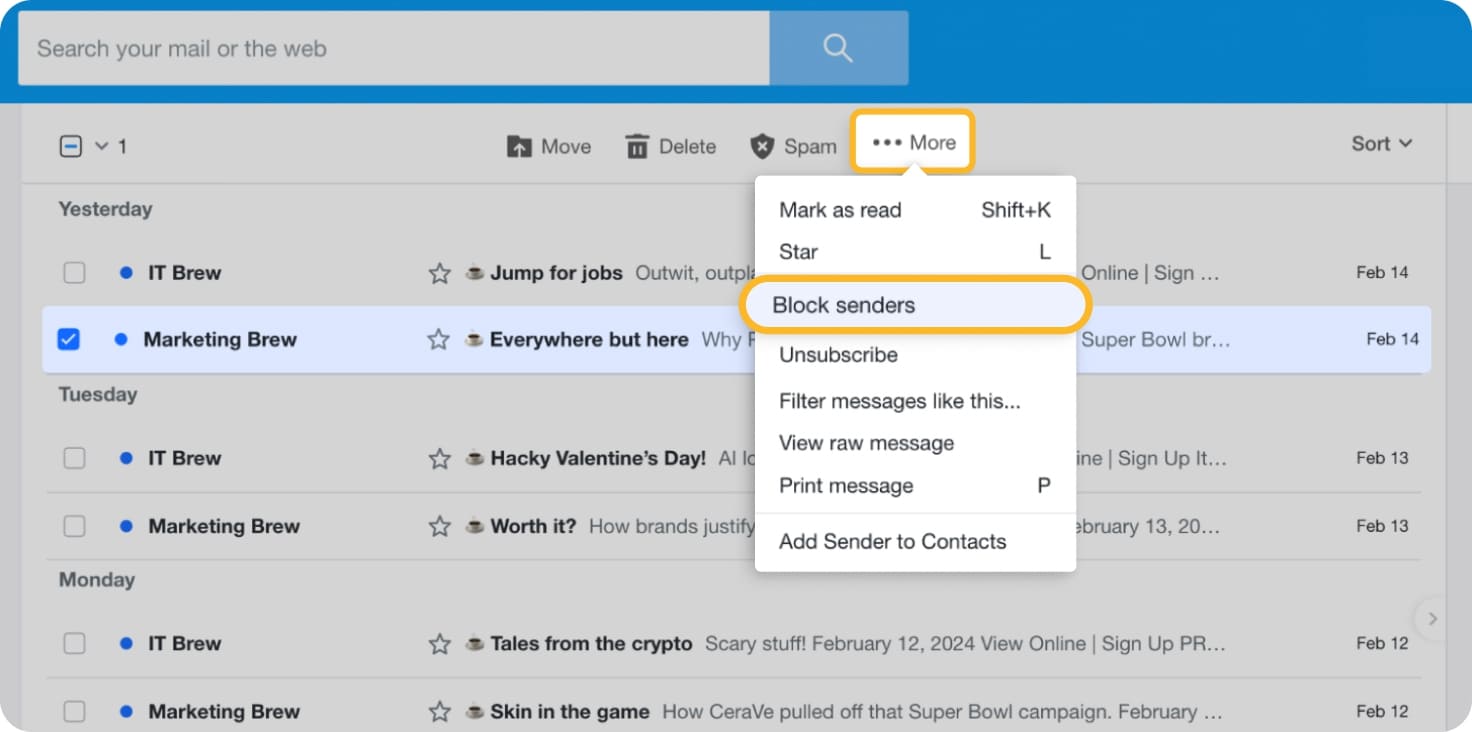
Task: Click the More button in the toolbar
Action: click(x=912, y=142)
